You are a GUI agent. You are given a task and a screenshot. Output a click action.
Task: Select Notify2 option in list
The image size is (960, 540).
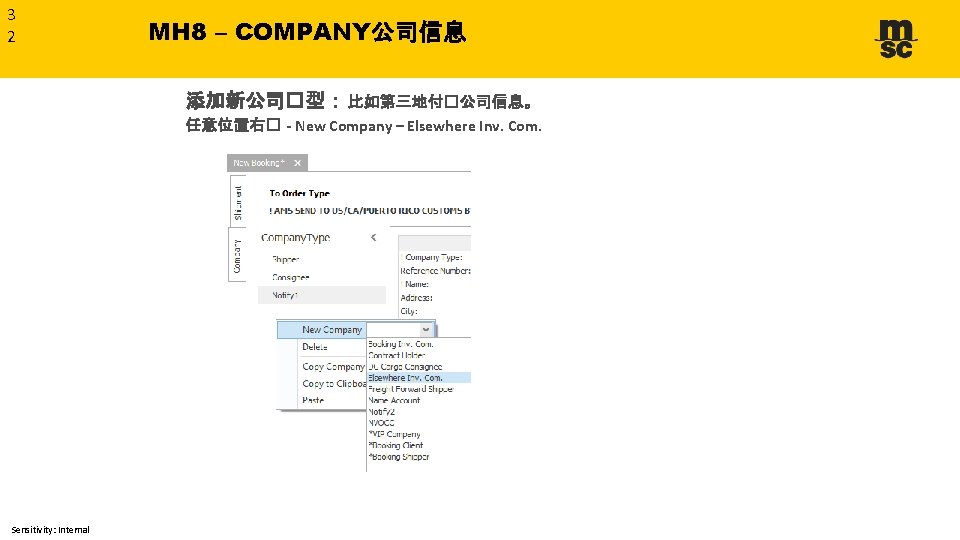[381, 411]
